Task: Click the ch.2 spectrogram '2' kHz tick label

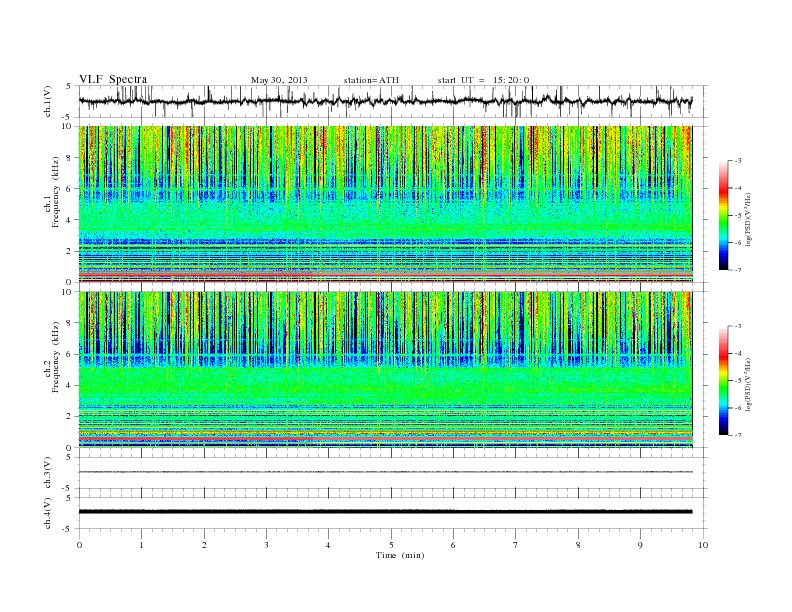Action: pos(68,417)
